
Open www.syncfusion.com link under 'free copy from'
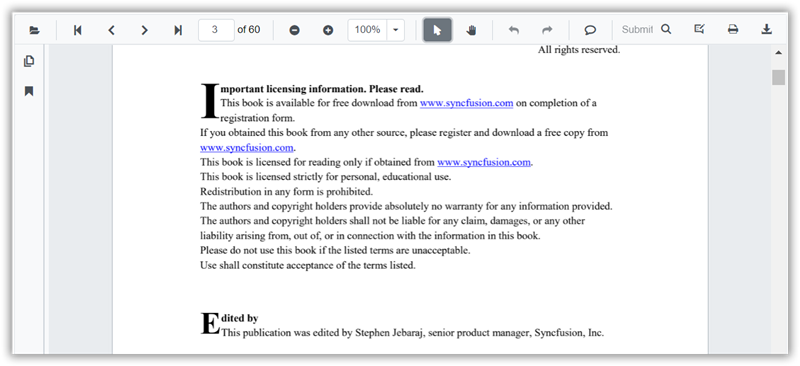coord(247,148)
